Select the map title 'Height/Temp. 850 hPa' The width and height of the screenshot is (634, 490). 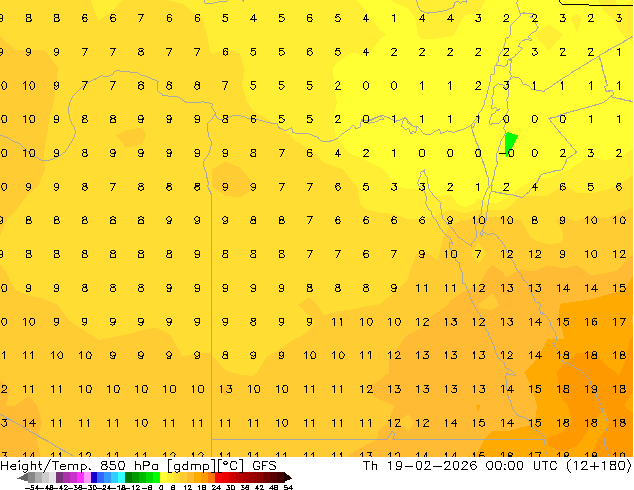pos(80,466)
